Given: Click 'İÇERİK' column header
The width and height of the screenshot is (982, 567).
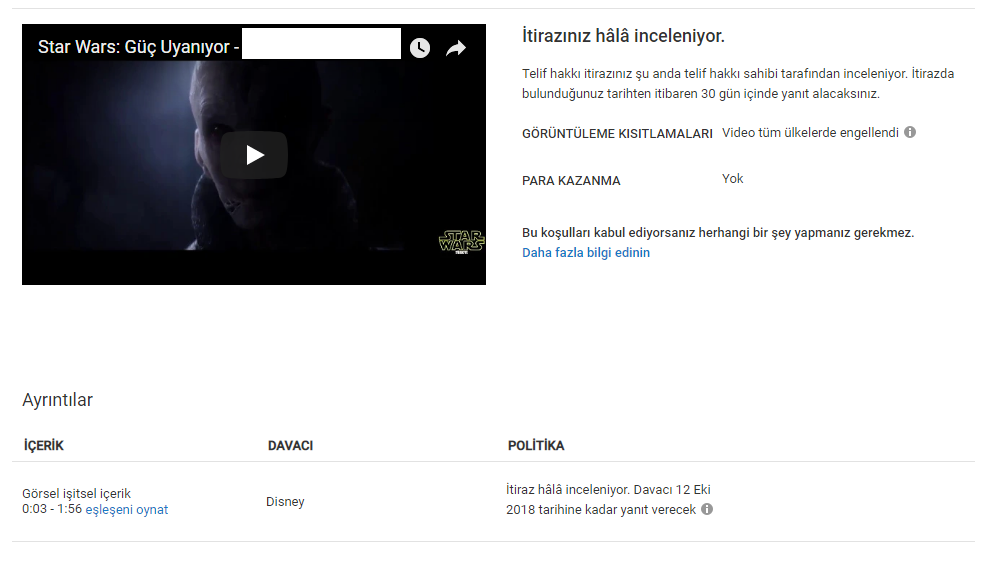Looking at the screenshot, I should (44, 445).
